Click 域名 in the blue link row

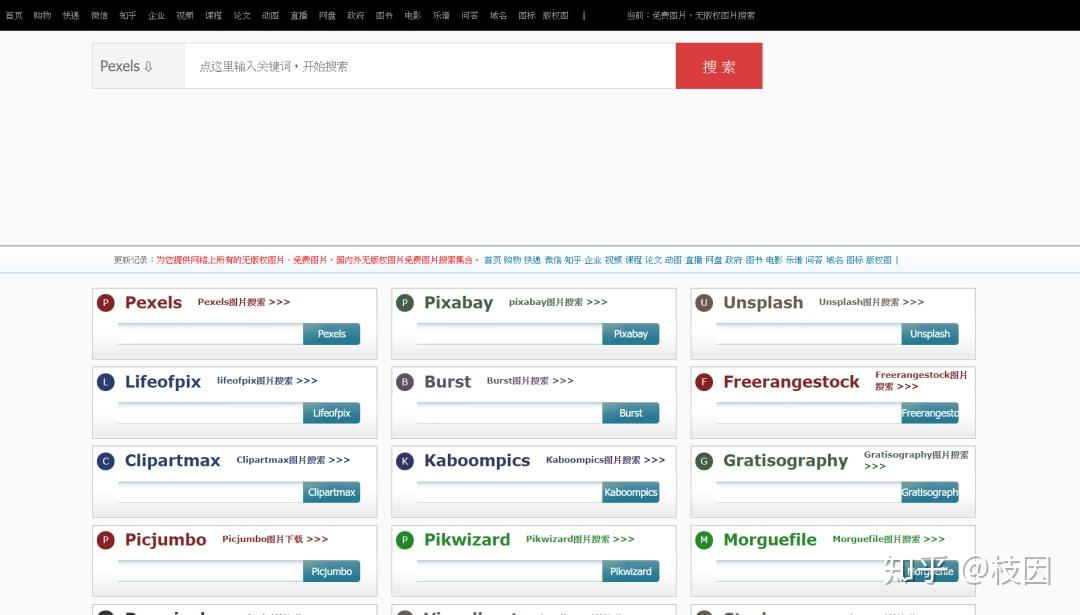coord(834,260)
